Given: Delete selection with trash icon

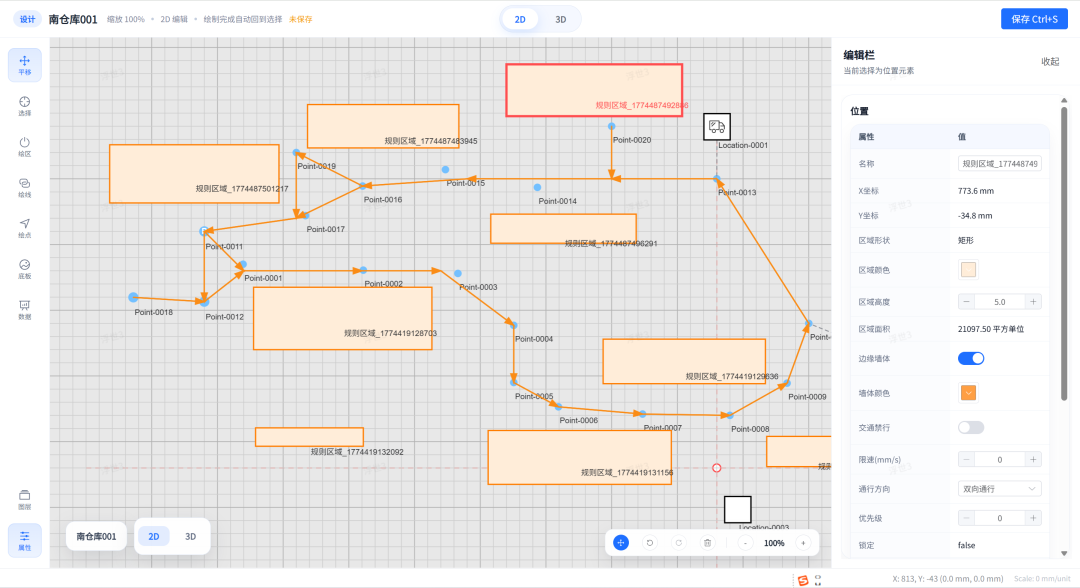Looking at the screenshot, I should pos(707,543).
